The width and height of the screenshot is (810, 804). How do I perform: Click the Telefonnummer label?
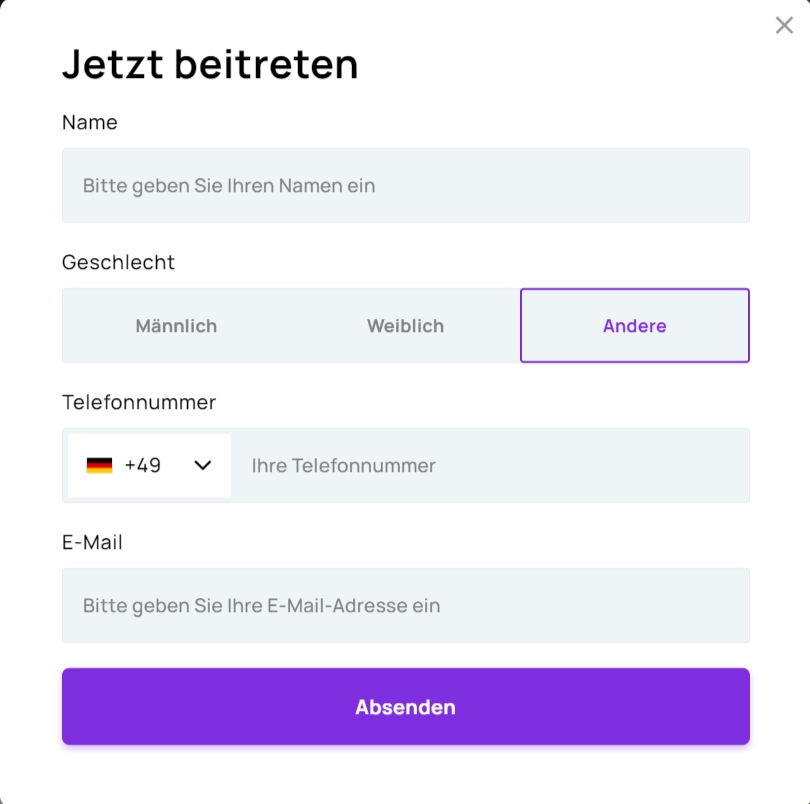[139, 403]
